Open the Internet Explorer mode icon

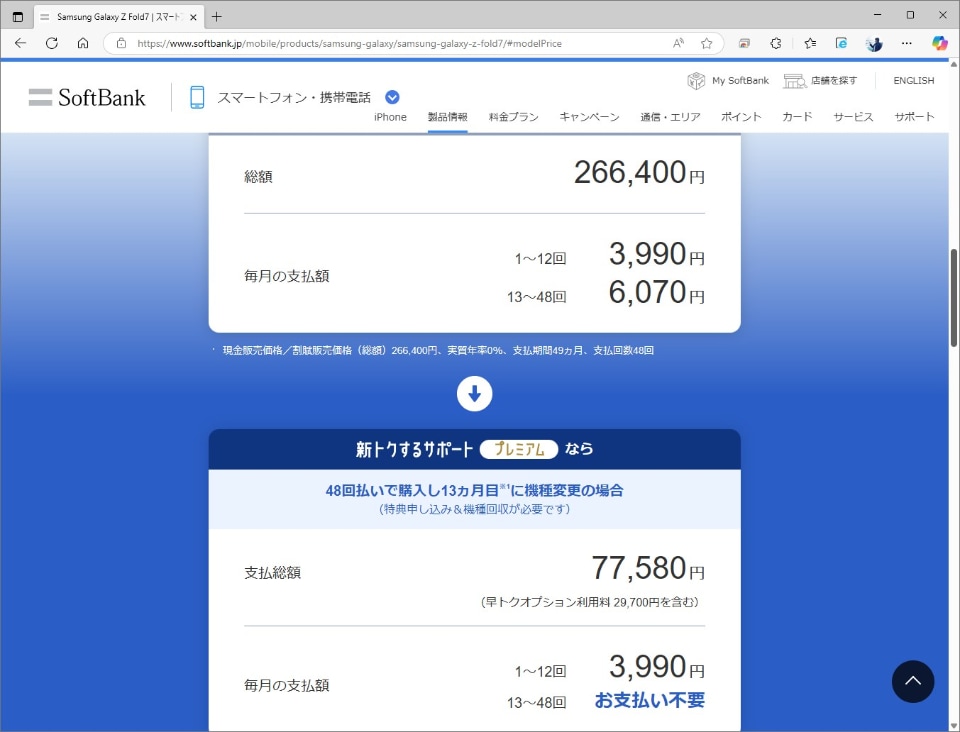pos(842,43)
